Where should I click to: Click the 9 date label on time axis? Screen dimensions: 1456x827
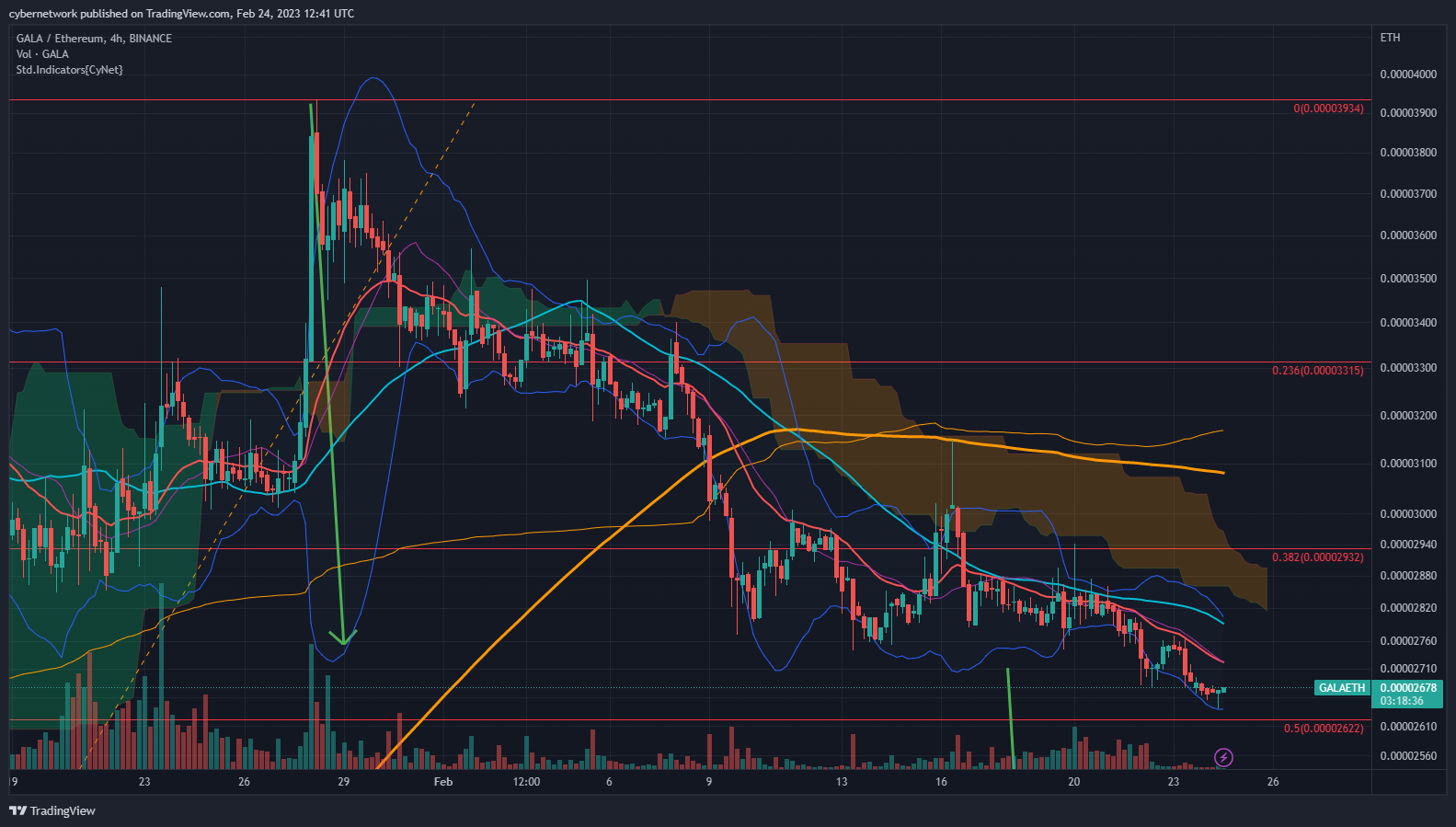click(709, 782)
